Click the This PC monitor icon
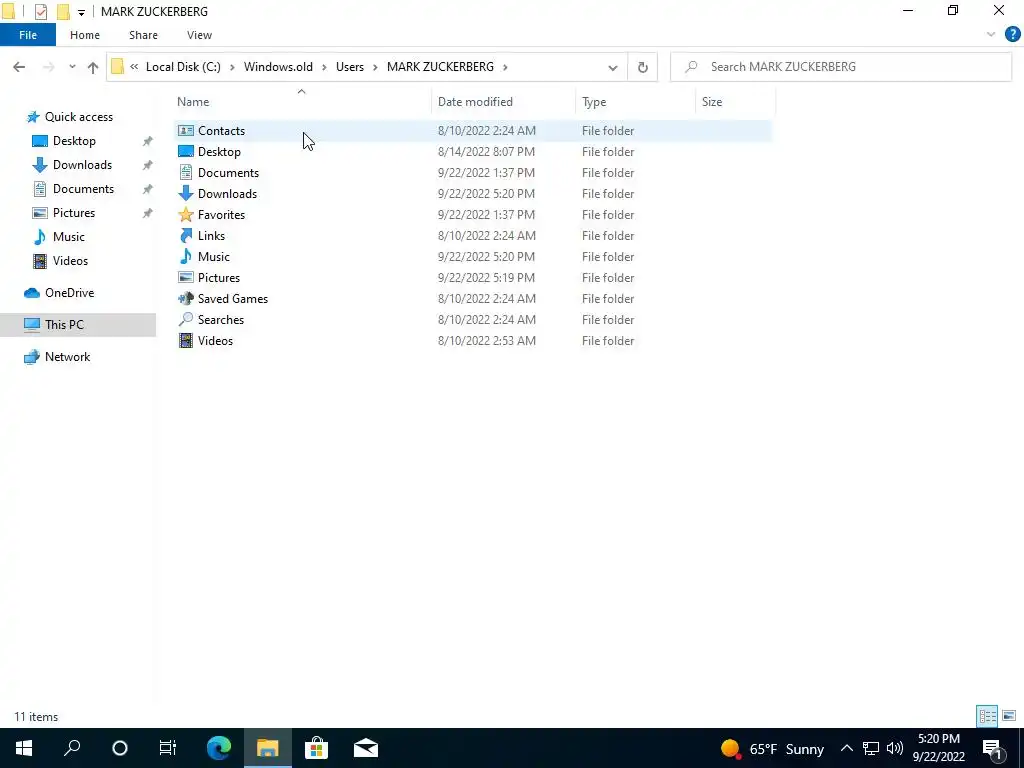1024x768 pixels. pyautogui.click(x=31, y=325)
